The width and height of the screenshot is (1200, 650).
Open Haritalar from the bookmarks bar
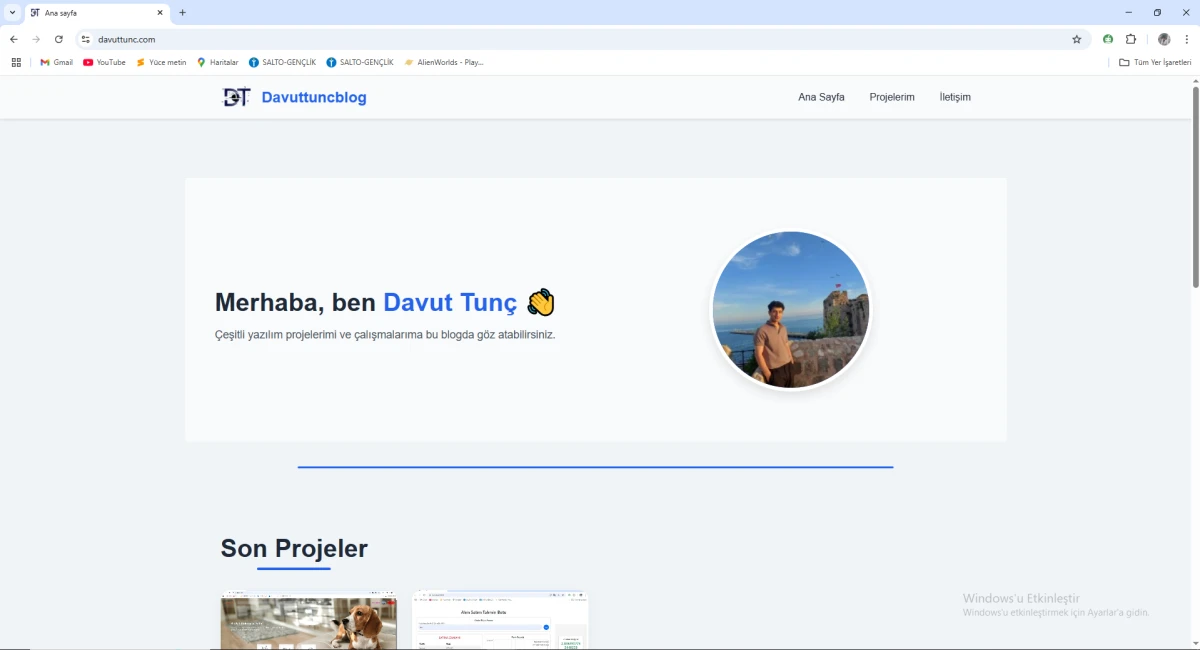[218, 62]
